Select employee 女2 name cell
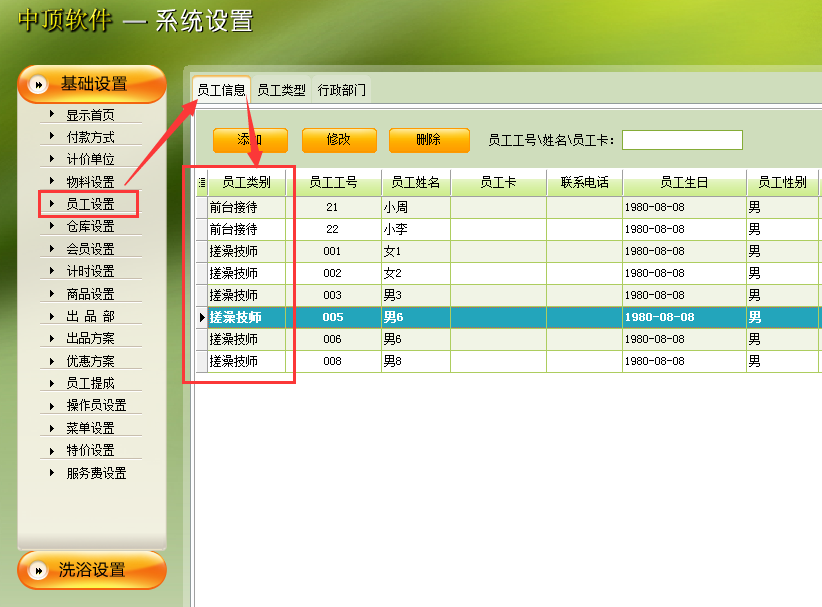 click(416, 274)
